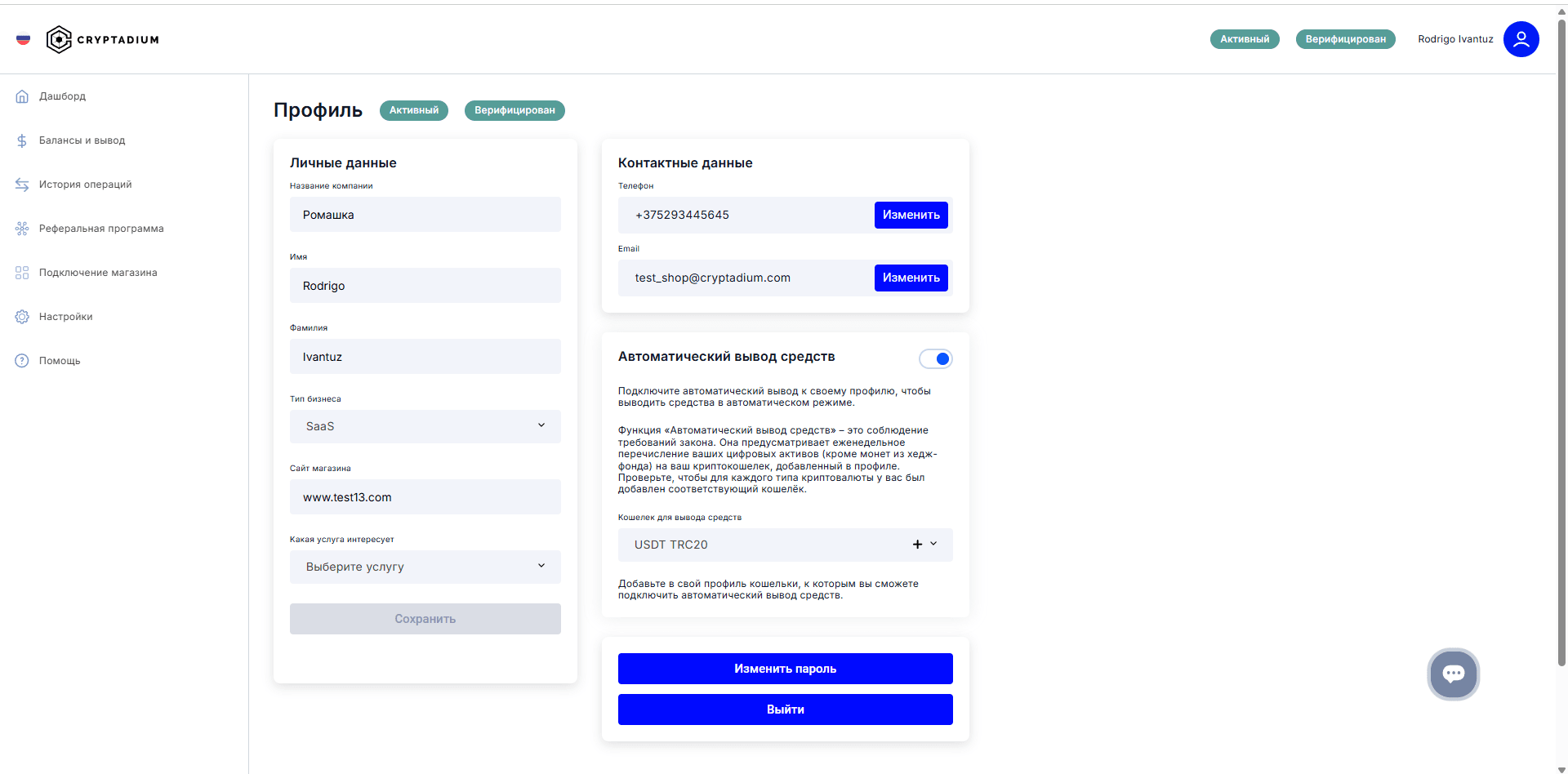Click the Имя field with Rodrigo
This screenshot has height=774, width=1568.
(x=425, y=286)
